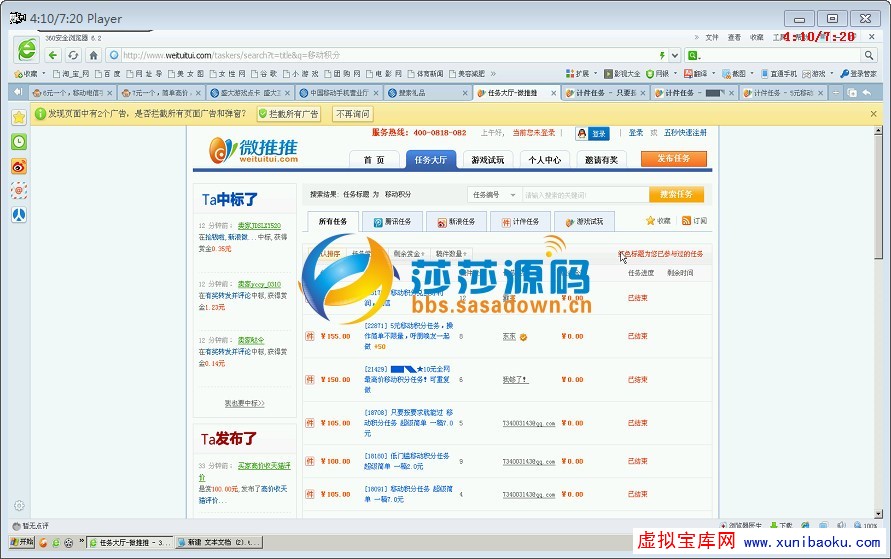Image resolution: width=891 pixels, height=559 pixels.
Task: Click the search keyword input field
Action: point(583,195)
